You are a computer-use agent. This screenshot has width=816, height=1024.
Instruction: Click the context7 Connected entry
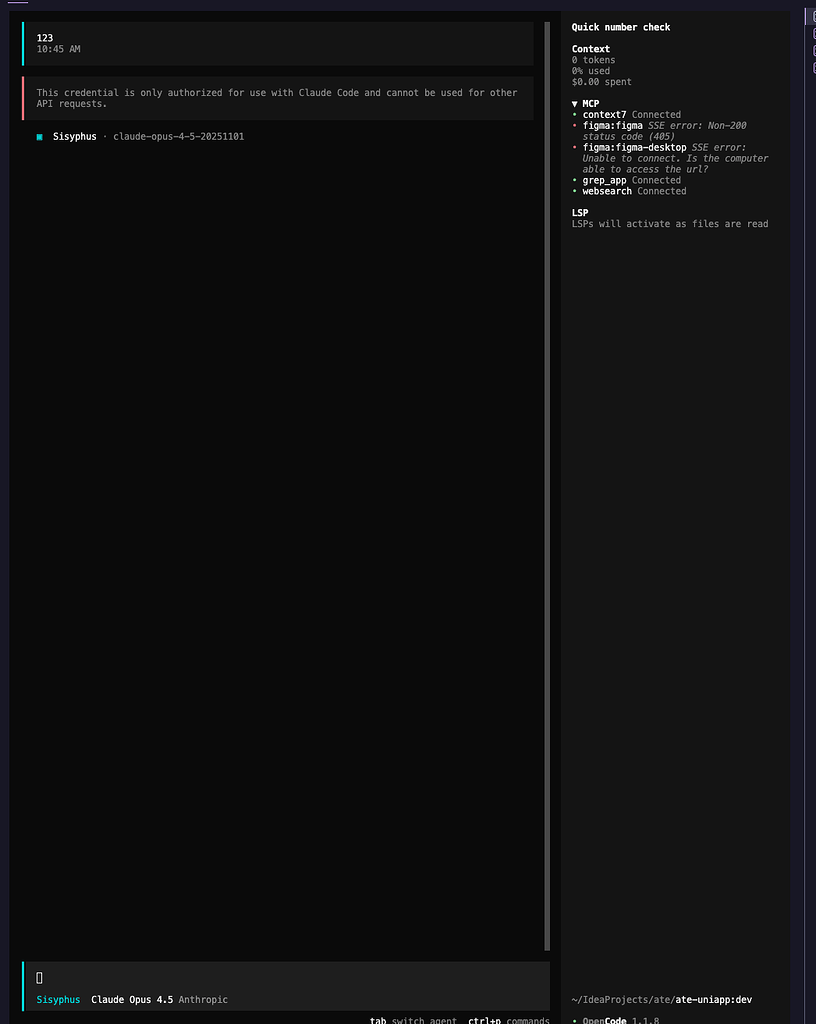[631, 115]
